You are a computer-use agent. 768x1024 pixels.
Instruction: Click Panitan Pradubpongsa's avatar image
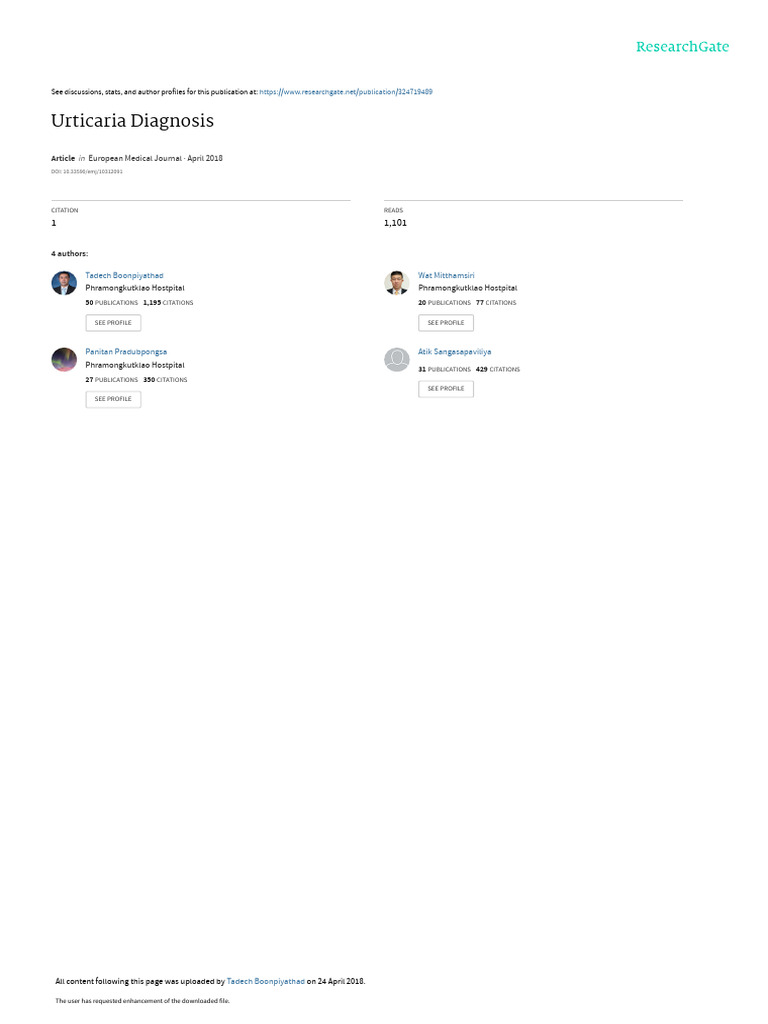[x=64, y=359]
